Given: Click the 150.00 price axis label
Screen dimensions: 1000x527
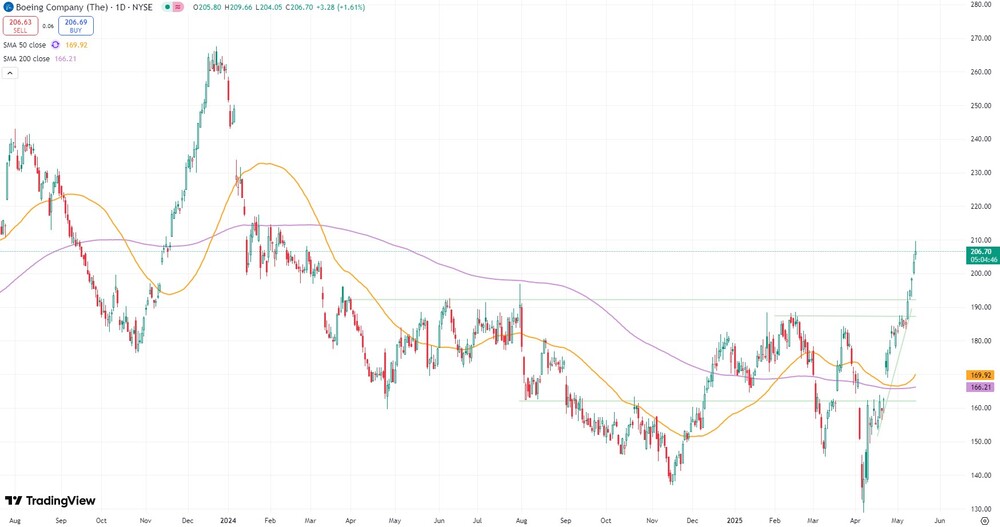Looking at the screenshot, I should click(x=980, y=442).
